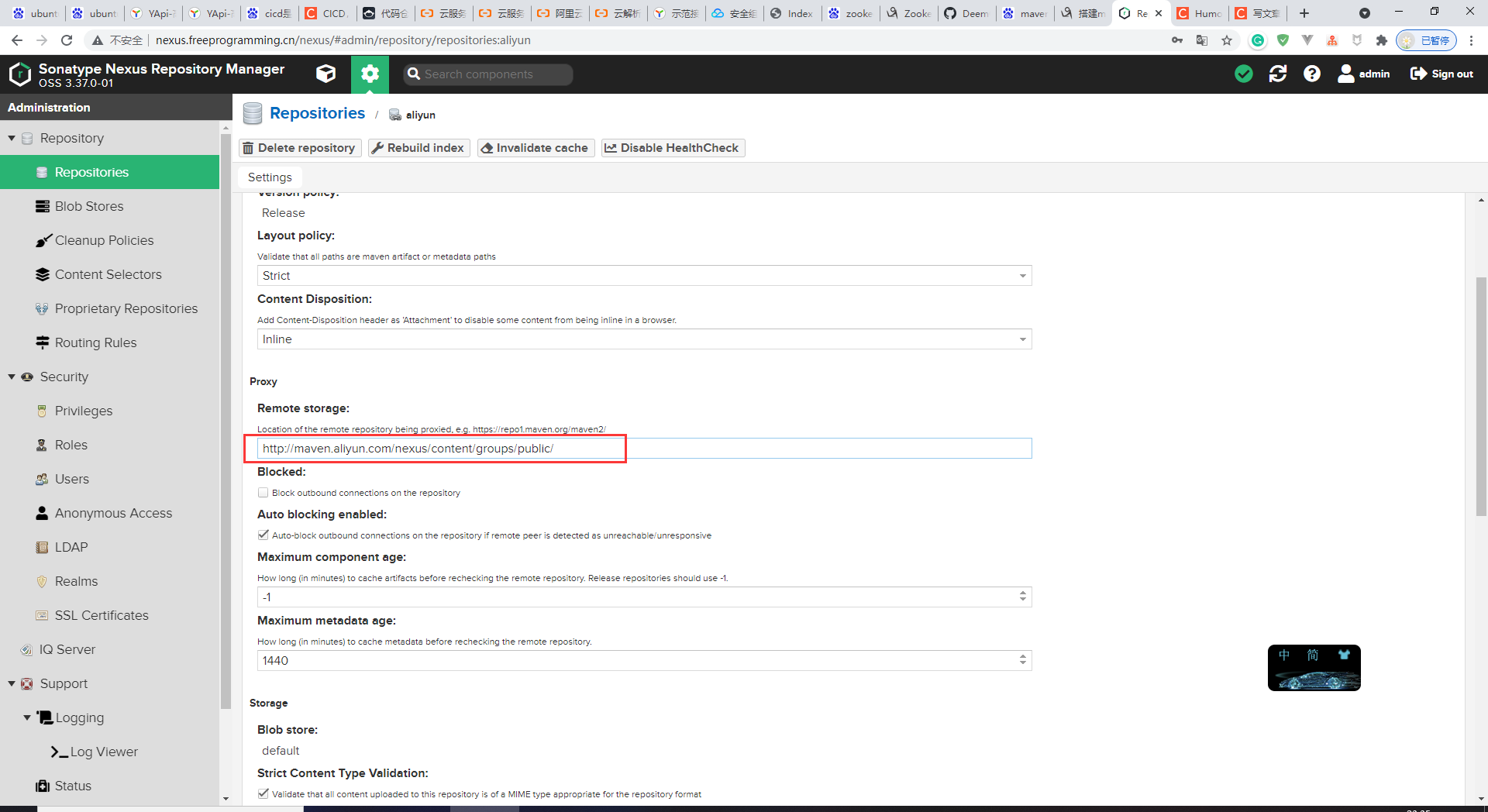Switch to the Deem GitHub browser tab
Screen dimensions: 1488x812
pos(966,13)
